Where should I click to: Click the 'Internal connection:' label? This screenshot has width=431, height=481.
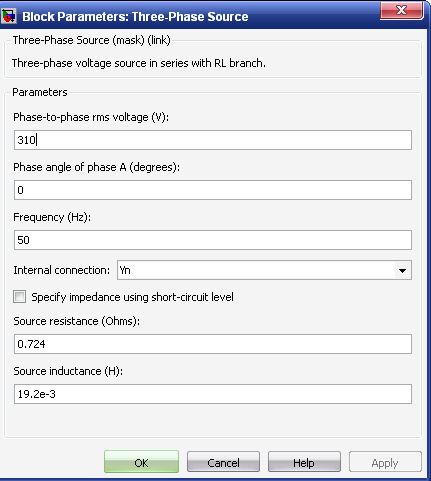point(61,270)
